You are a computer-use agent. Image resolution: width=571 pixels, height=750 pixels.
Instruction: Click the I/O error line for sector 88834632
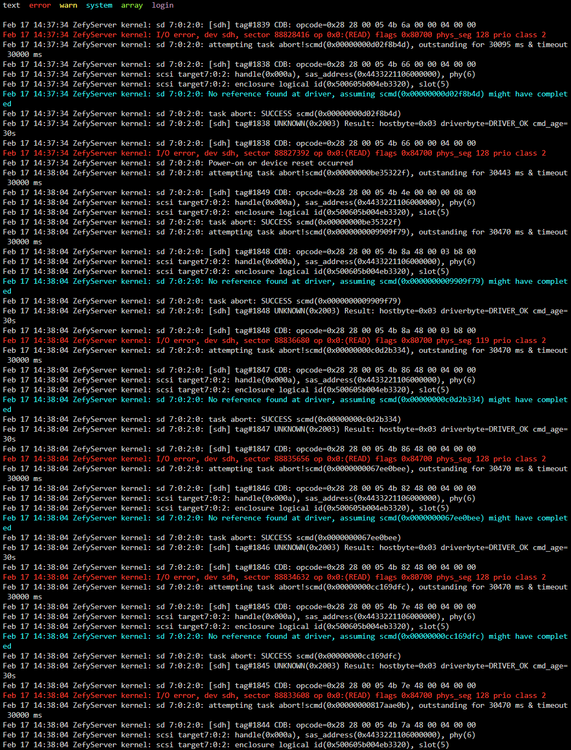(x=274, y=577)
